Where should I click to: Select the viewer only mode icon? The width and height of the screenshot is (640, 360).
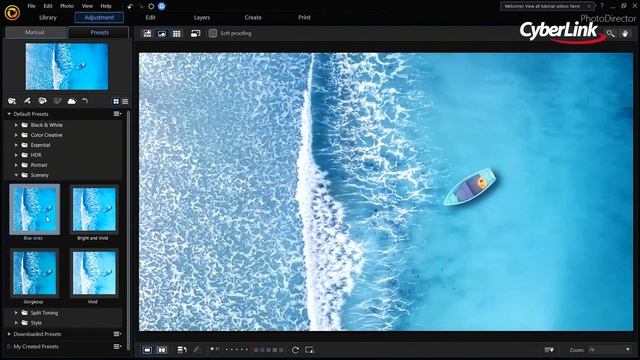(x=162, y=33)
